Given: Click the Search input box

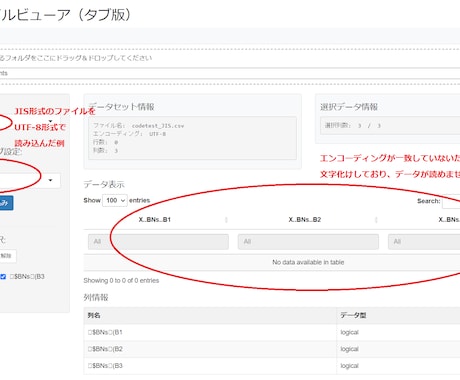Looking at the screenshot, I should 451,201.
